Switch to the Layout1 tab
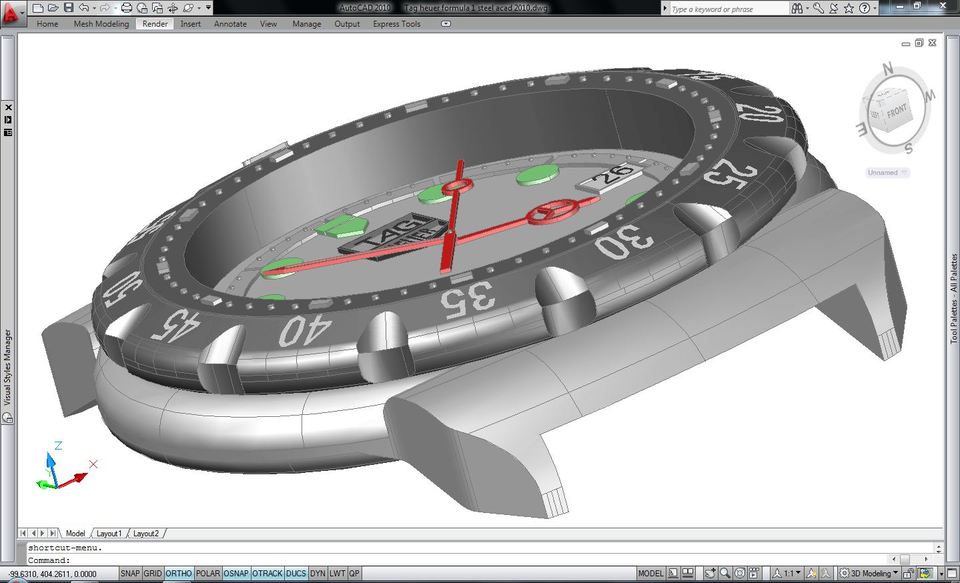The image size is (960, 583). [x=108, y=533]
